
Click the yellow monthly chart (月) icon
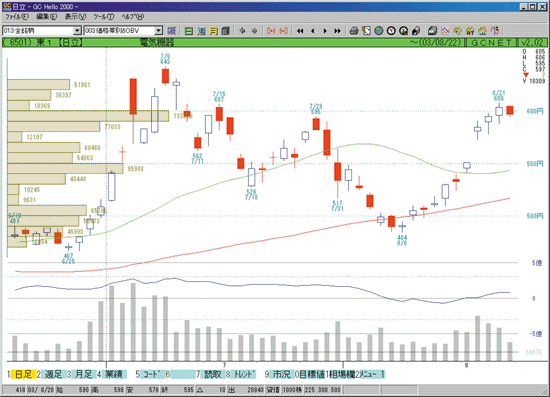point(213,31)
